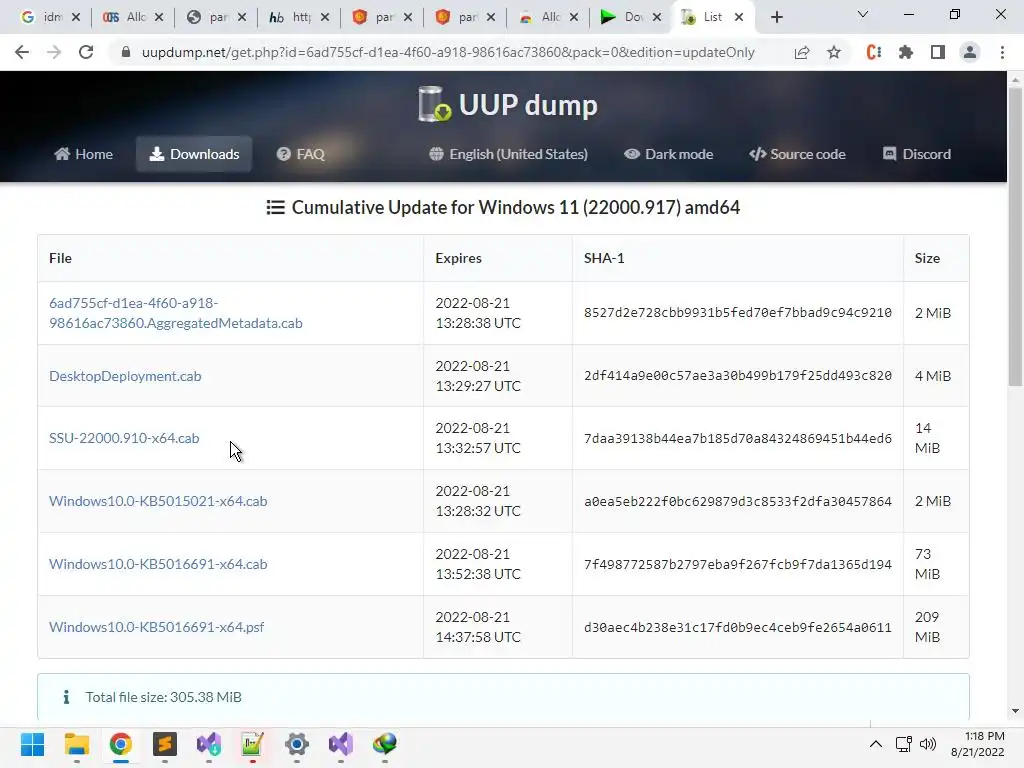Open Settings gear from the taskbar
The image size is (1024, 768).
pos(296,744)
